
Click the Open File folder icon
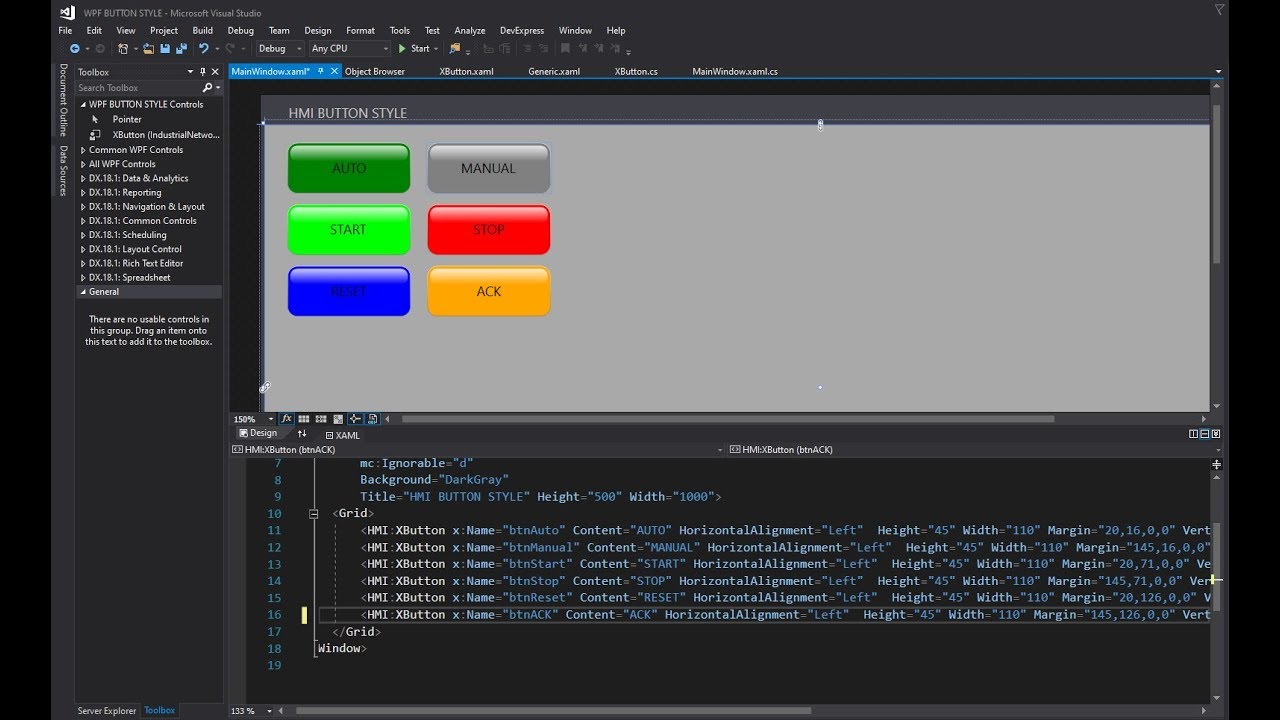coord(149,48)
